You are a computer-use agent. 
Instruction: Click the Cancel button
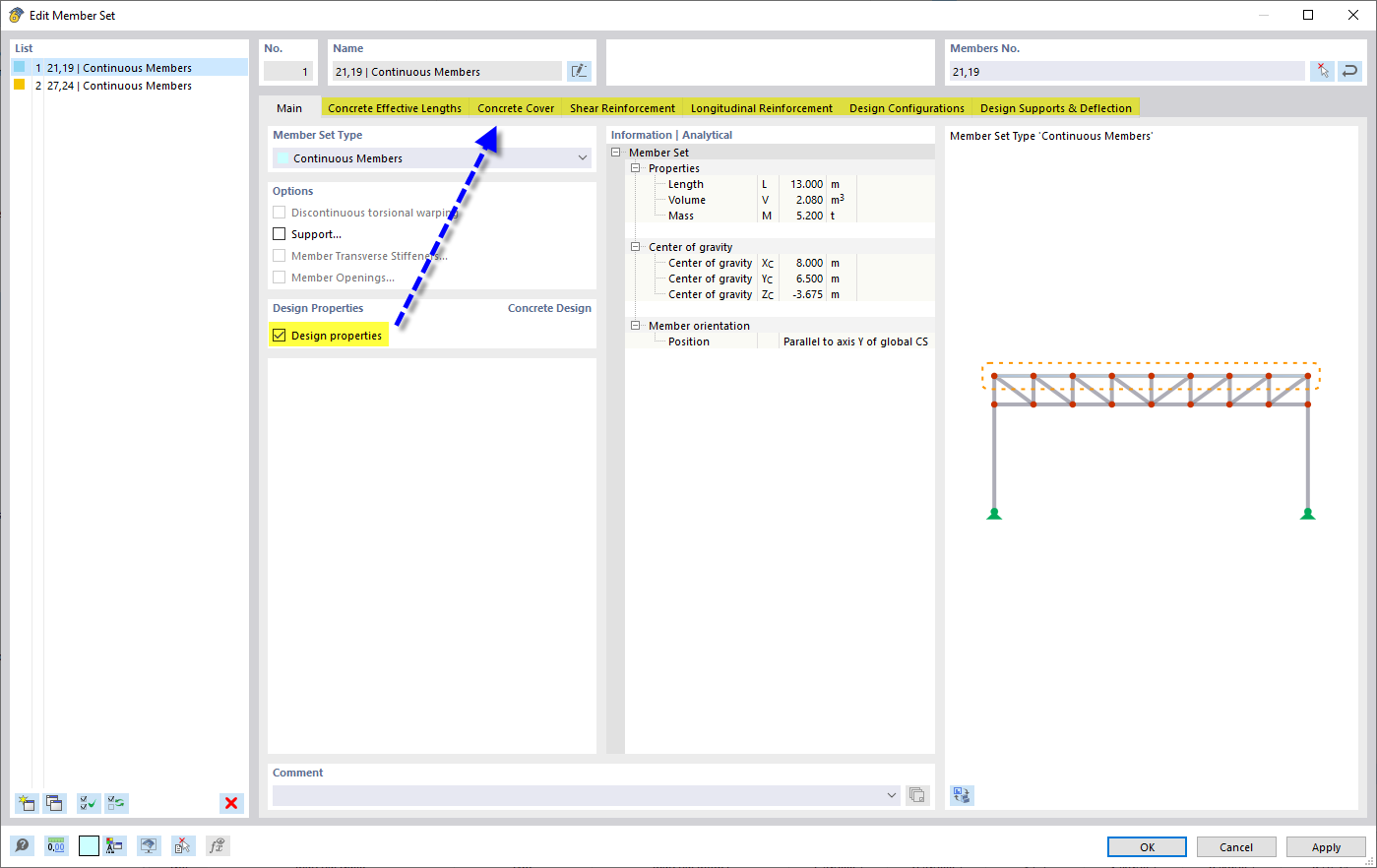coord(1236,847)
